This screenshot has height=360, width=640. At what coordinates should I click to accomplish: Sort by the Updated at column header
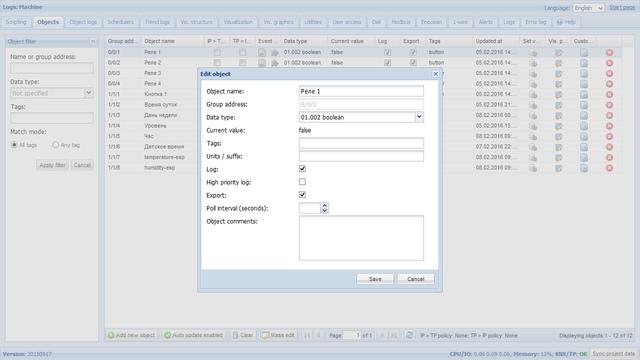tap(496, 41)
